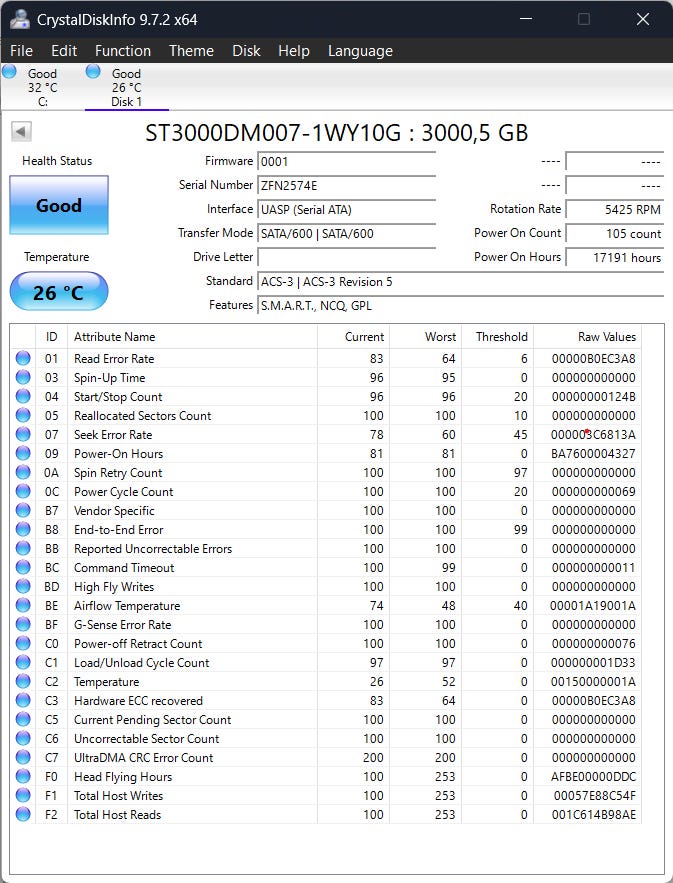
Task: Open the Theme menu
Action: pos(191,51)
